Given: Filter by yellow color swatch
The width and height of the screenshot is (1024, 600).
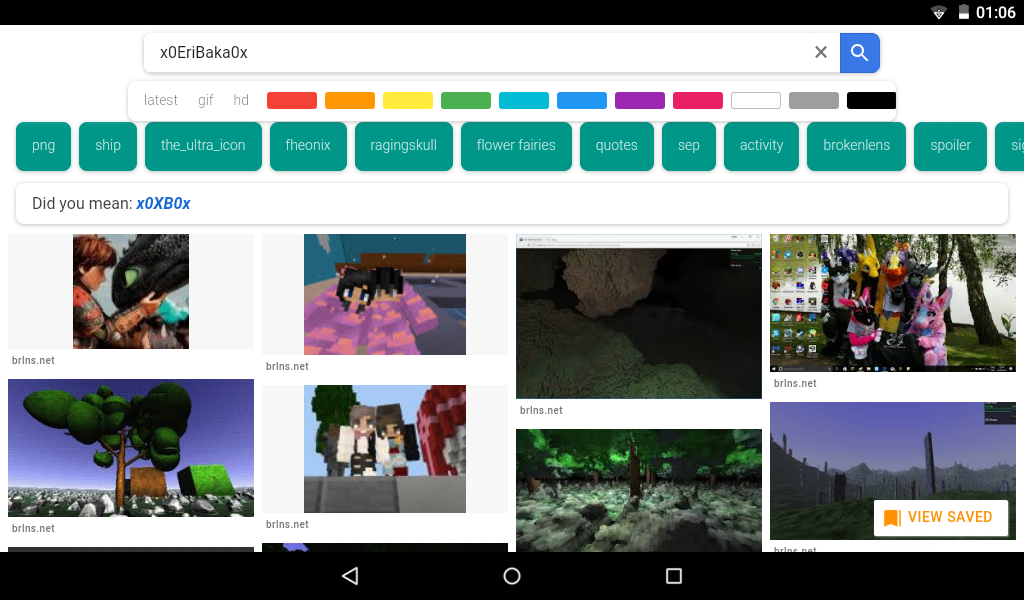Looking at the screenshot, I should [x=408, y=101].
